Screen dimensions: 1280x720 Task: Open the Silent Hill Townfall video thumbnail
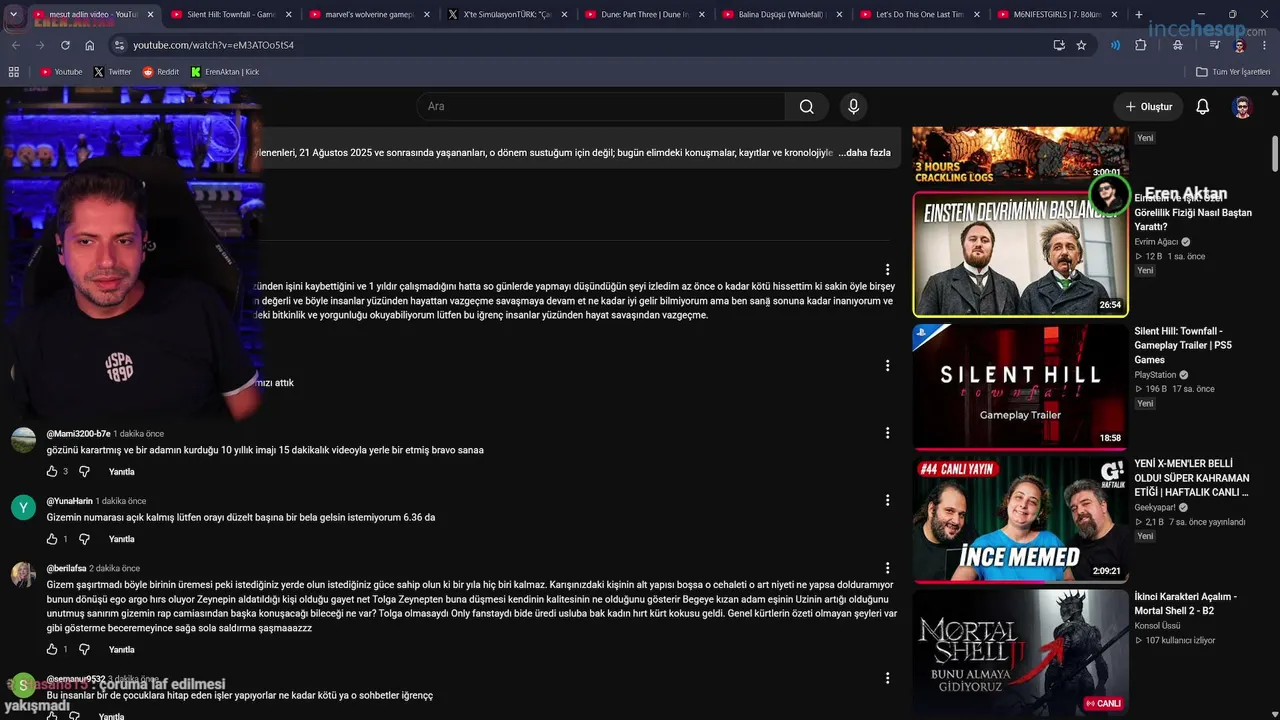coord(1020,387)
